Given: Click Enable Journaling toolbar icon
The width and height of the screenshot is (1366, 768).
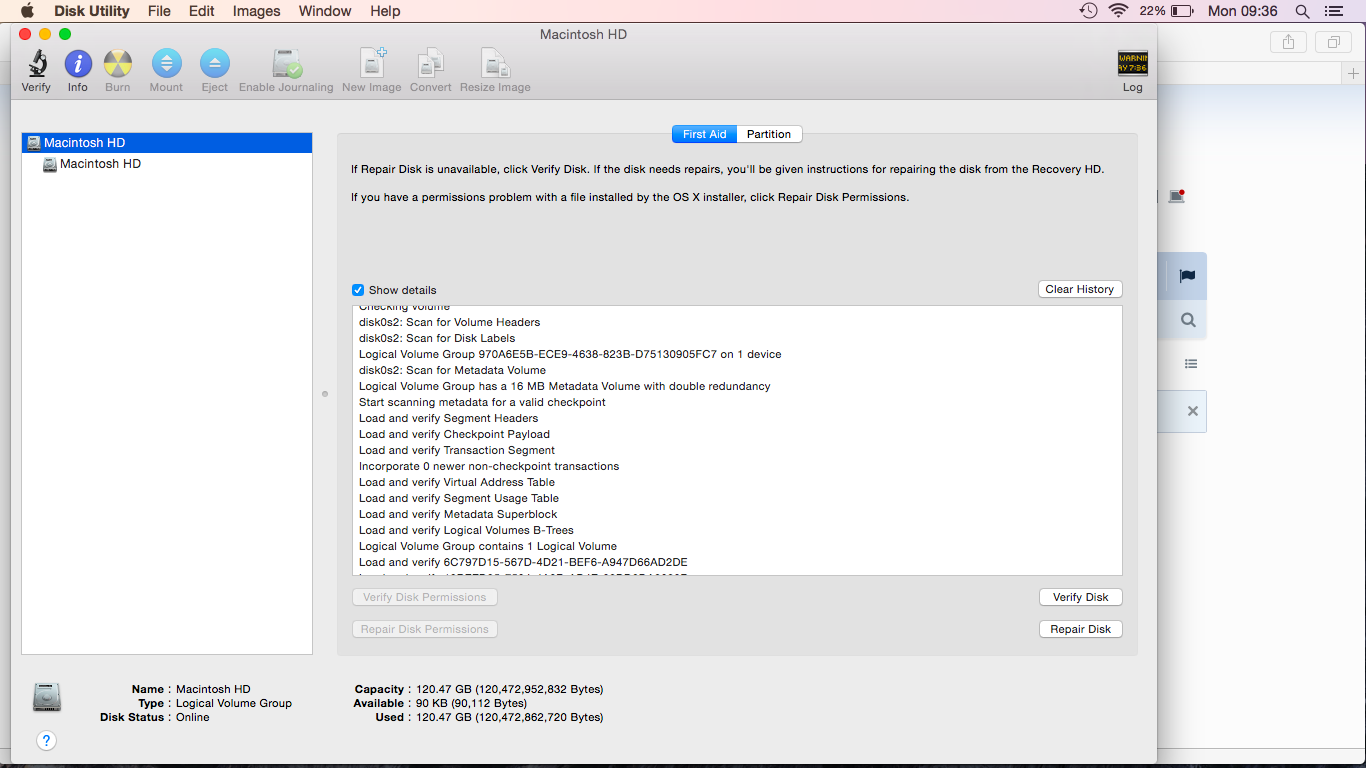Looking at the screenshot, I should [287, 65].
